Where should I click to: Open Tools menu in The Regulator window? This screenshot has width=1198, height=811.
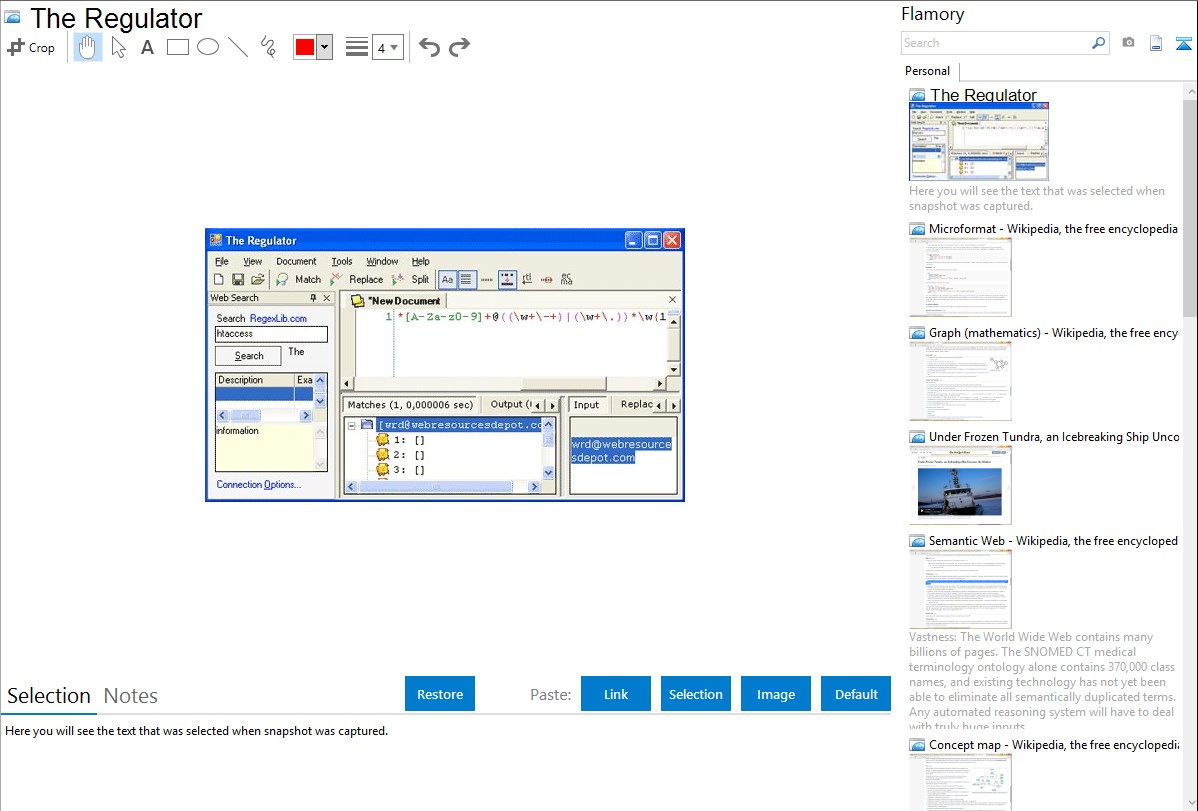point(342,261)
